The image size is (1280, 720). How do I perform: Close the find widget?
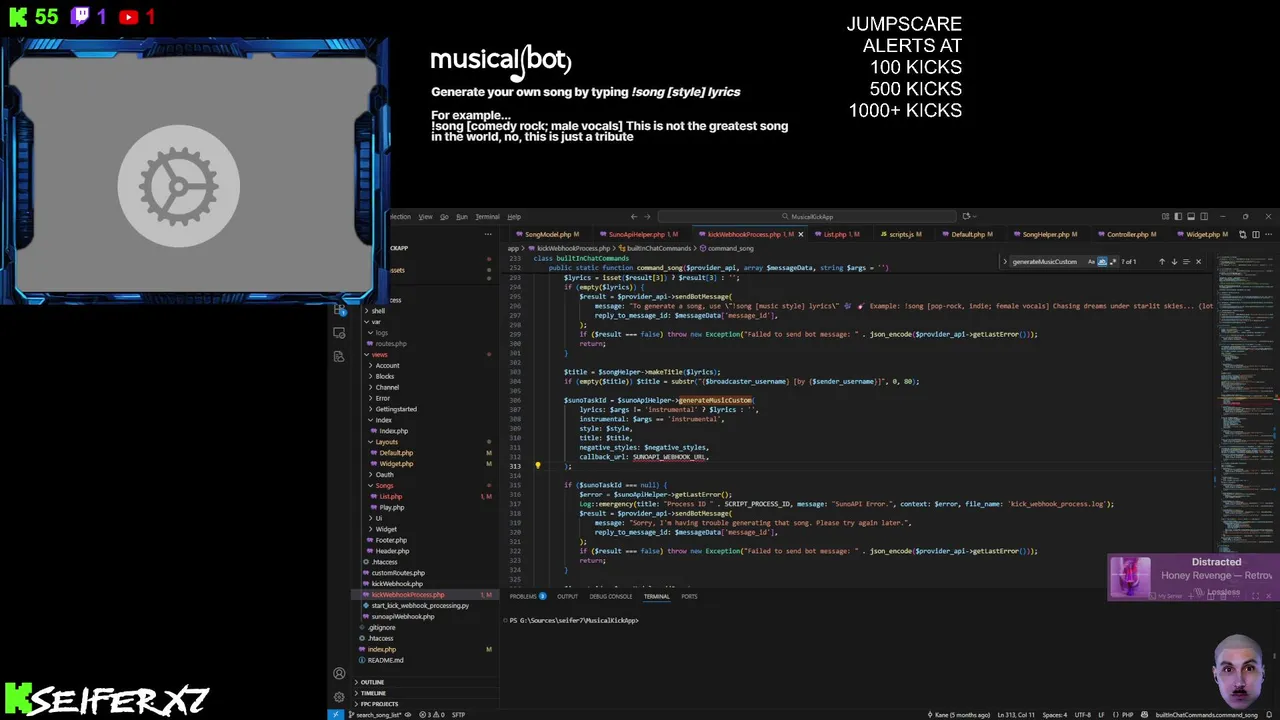click(1198, 262)
